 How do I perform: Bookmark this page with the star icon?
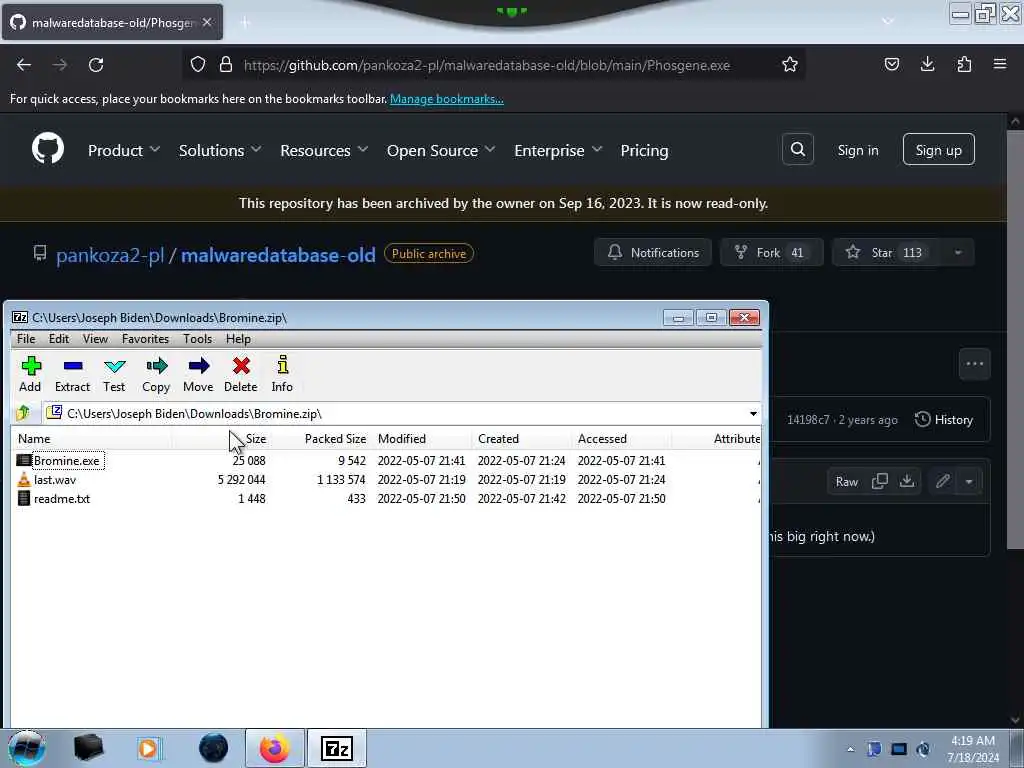coord(790,65)
